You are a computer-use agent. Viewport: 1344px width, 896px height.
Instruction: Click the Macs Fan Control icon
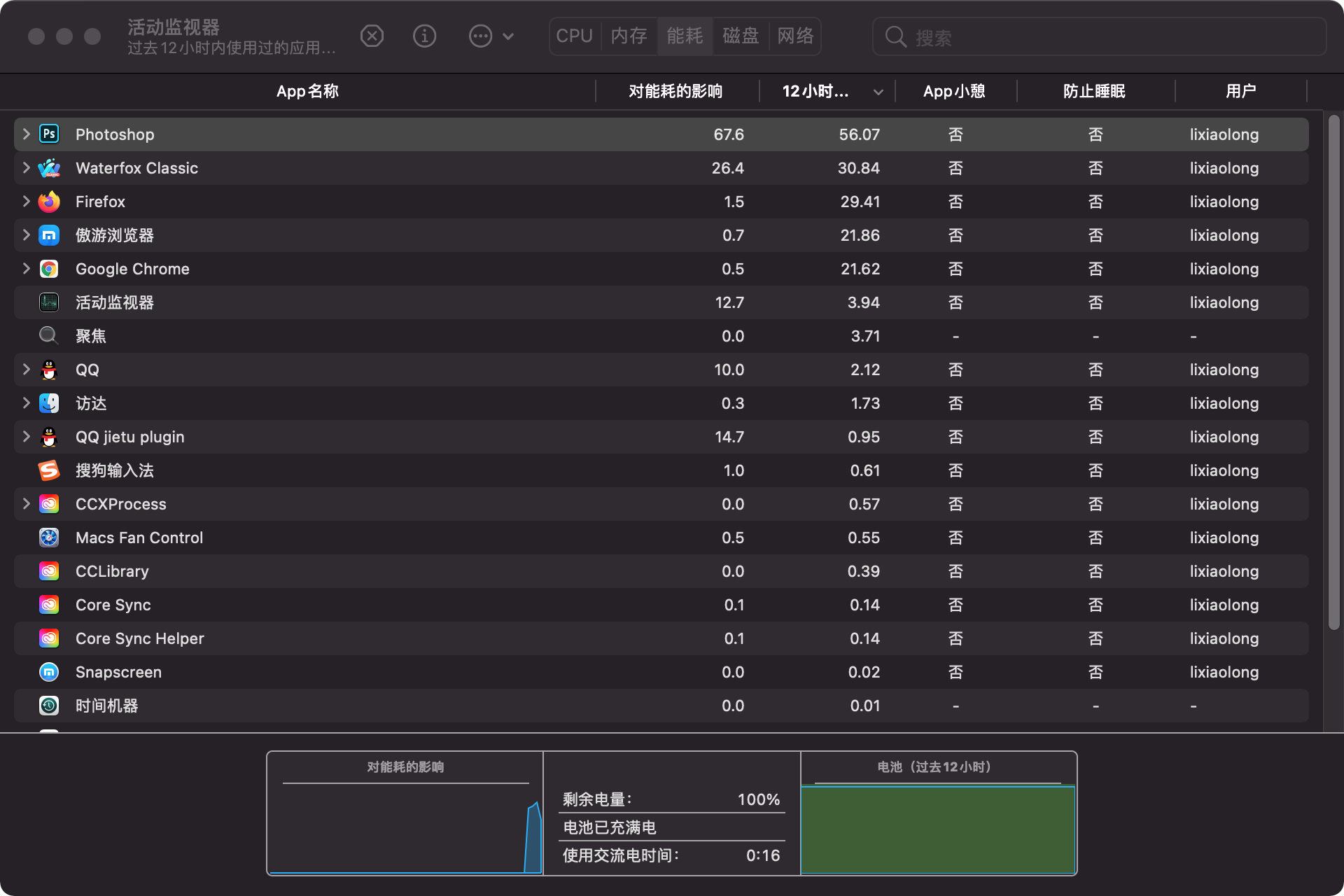(49, 538)
